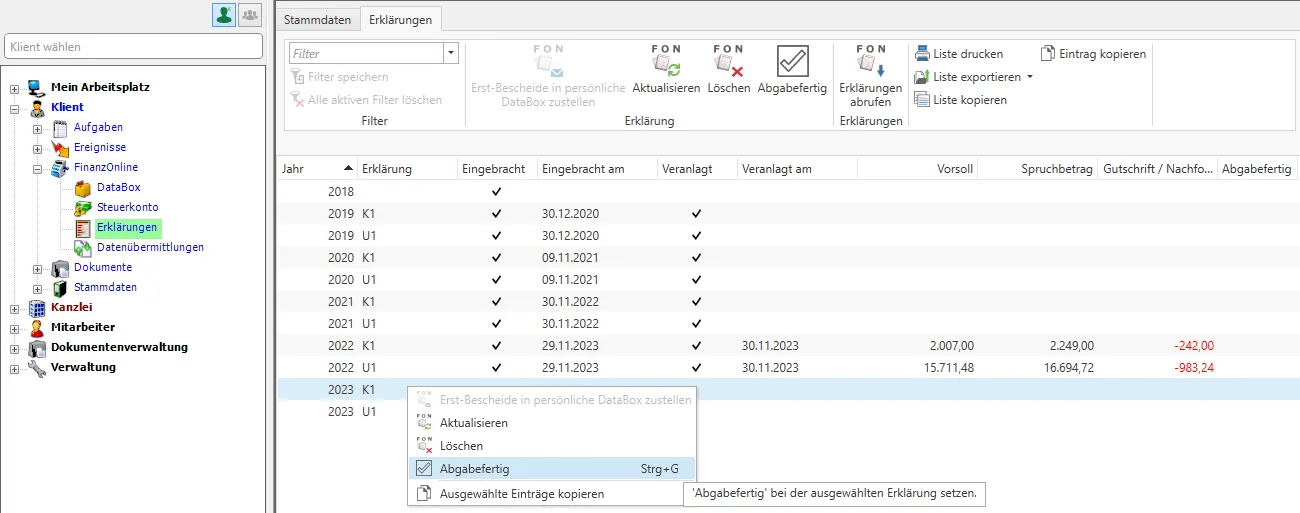Viewport: 1300px width, 513px height.
Task: Open Erklärungen in the FinanzOnline tree
Action: click(127, 227)
